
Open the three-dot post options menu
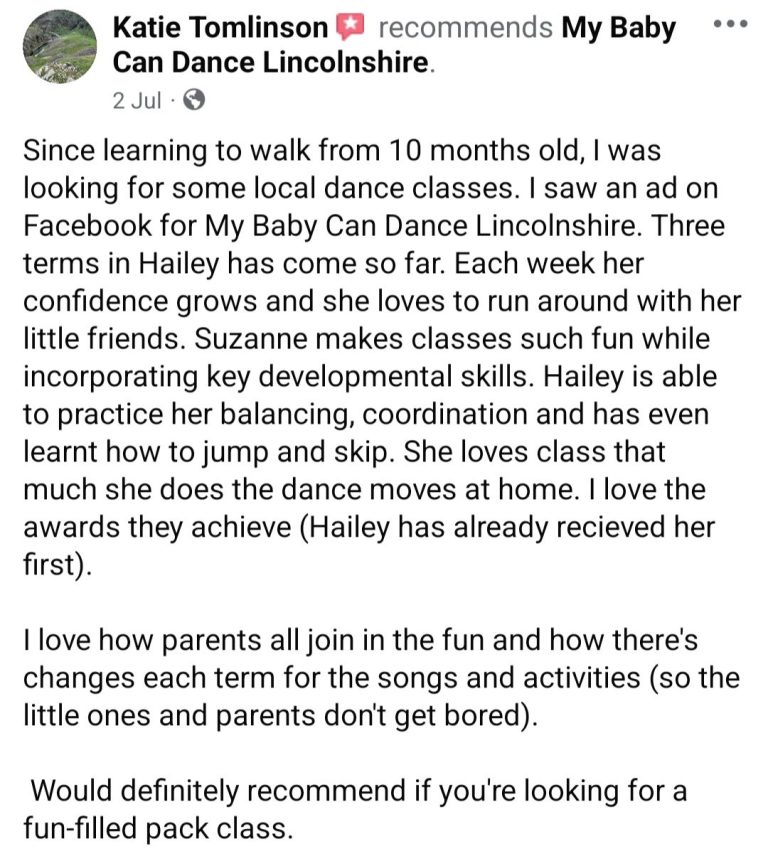(730, 24)
